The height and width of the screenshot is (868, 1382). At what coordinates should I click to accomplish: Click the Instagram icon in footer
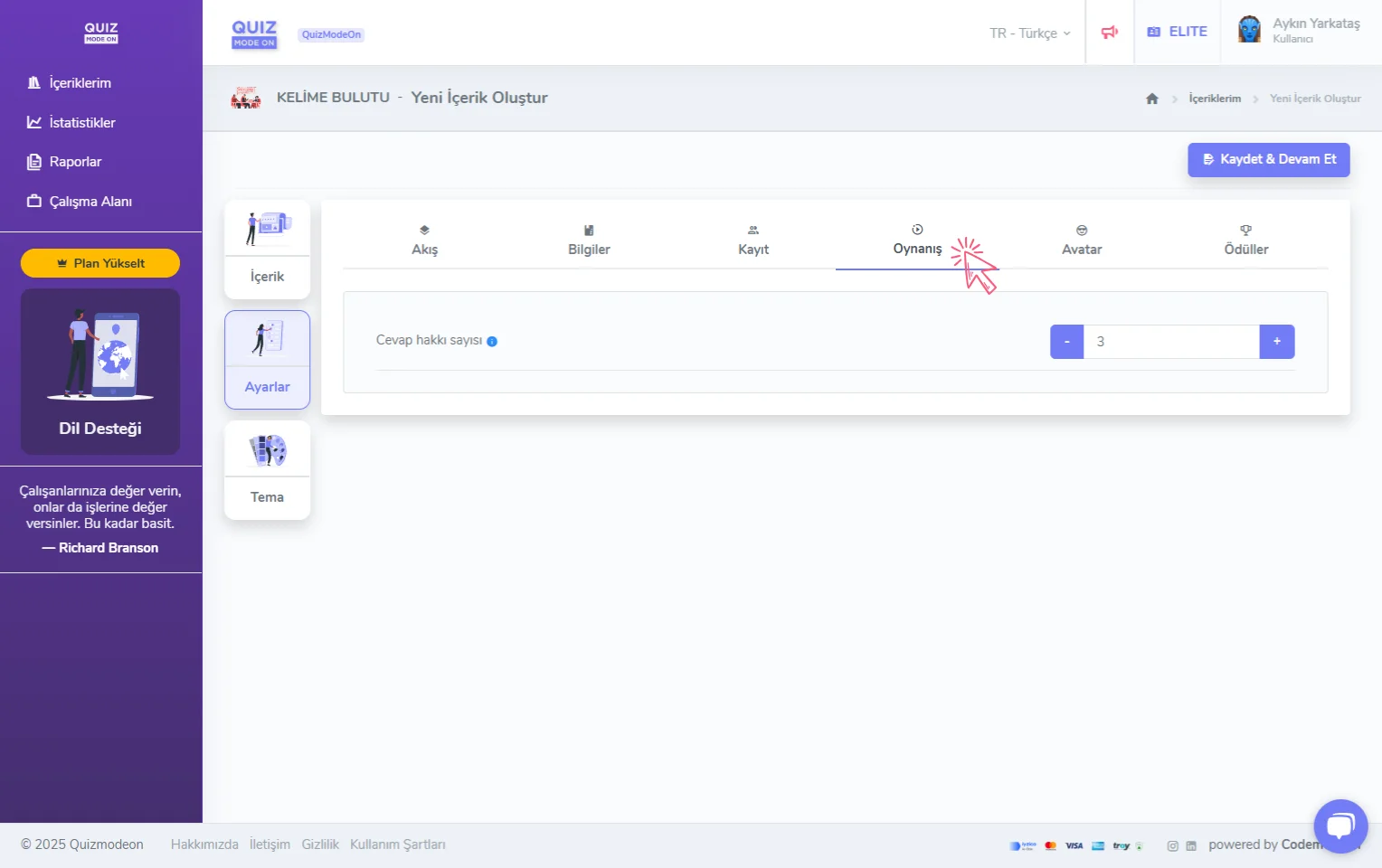pos(1172,845)
